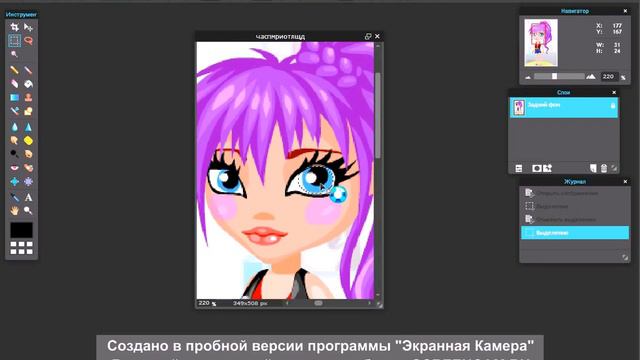Viewport: 640px width, 360px height.
Task: Open layer styles in the Layers panel
Action: click(x=548, y=168)
